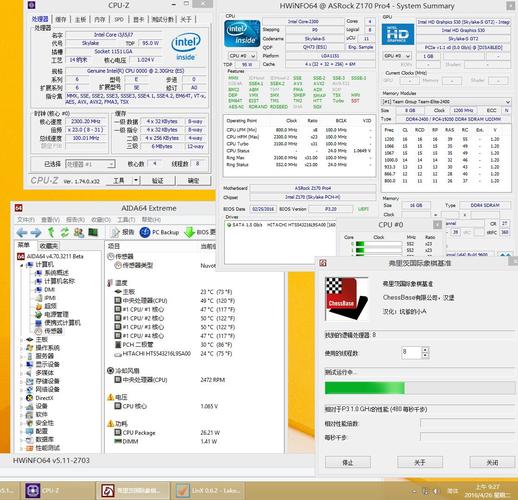Select 电源管理 in AIDA64's tree
This screenshot has height=500, width=518.
pos(52,314)
